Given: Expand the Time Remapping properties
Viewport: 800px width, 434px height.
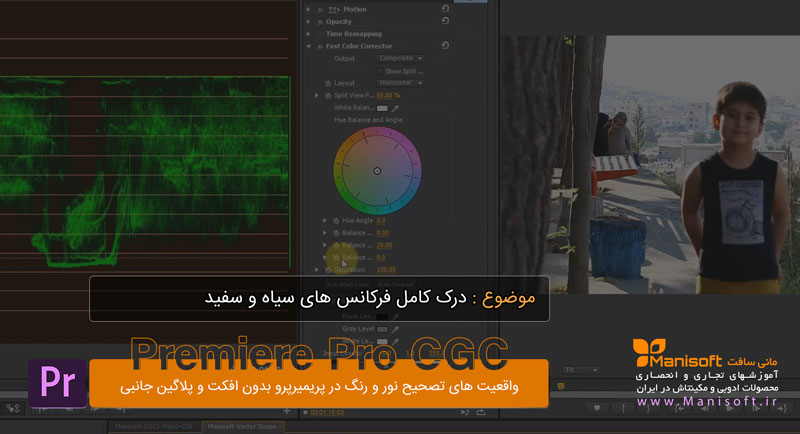Looking at the screenshot, I should (308, 34).
